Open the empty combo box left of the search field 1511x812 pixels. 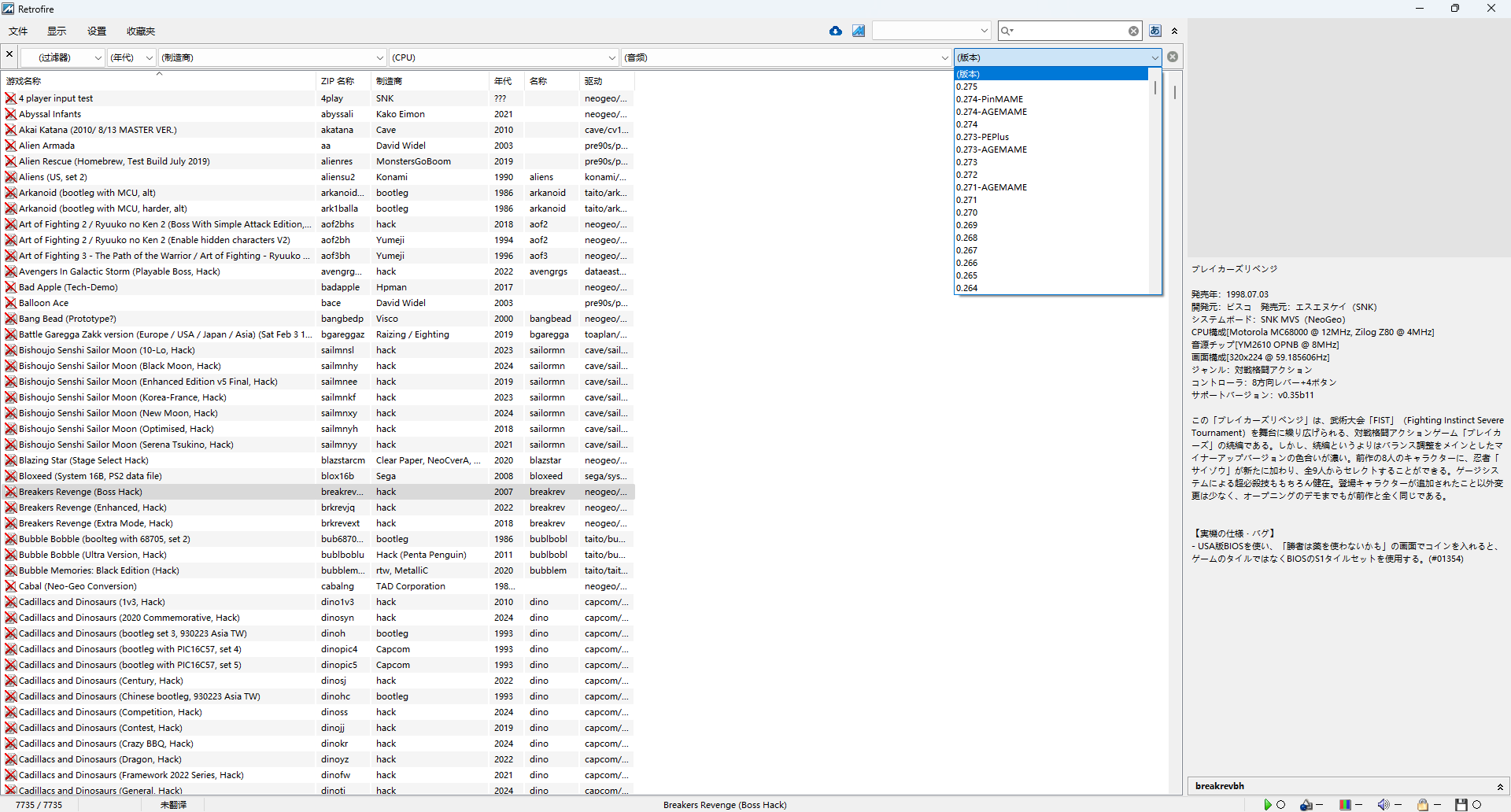point(931,31)
